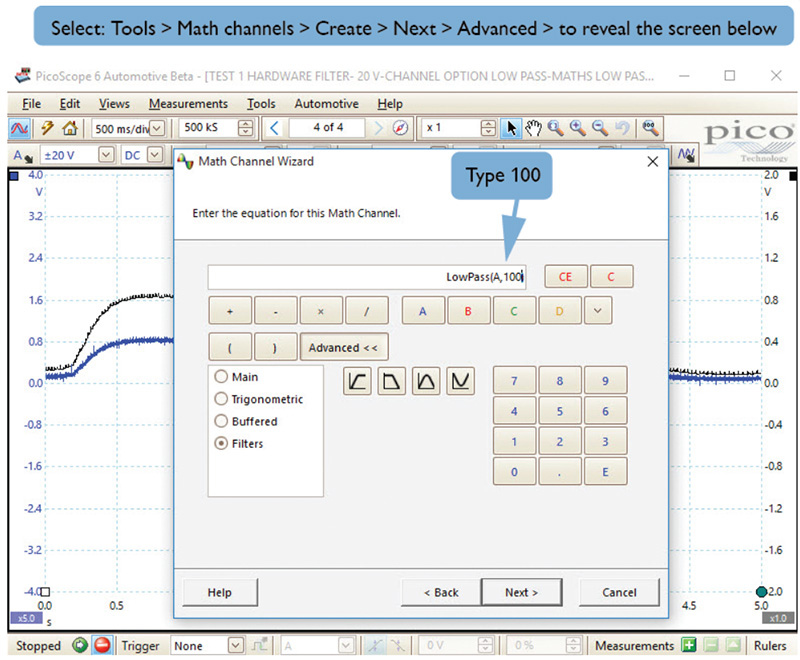Click the lightning bolt auto setup icon

[x=47, y=128]
